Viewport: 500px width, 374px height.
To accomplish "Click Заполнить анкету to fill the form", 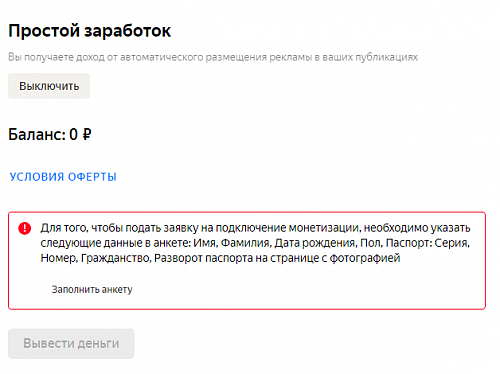I will (x=92, y=289).
